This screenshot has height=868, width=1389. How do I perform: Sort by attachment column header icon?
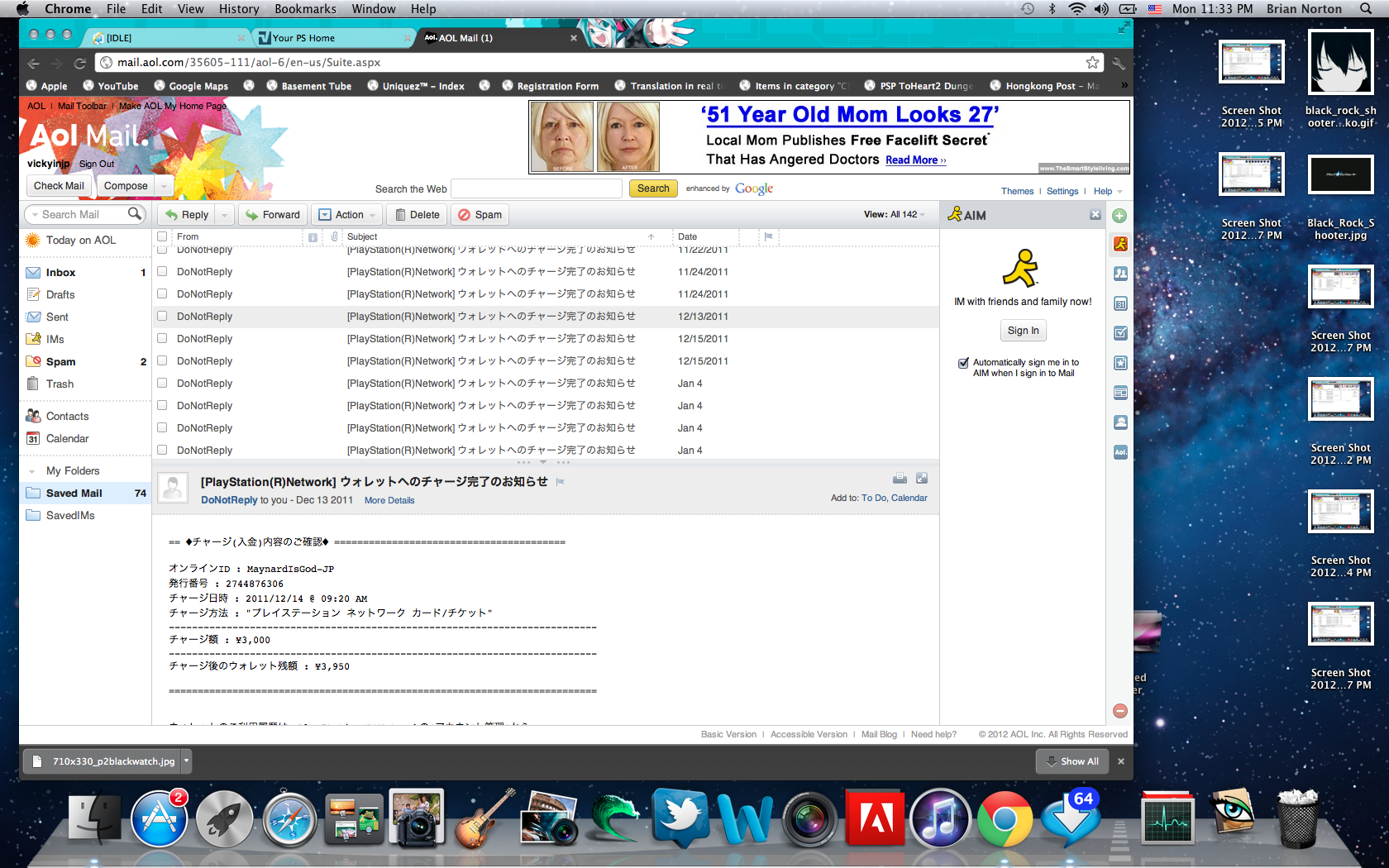pyautogui.click(x=334, y=236)
